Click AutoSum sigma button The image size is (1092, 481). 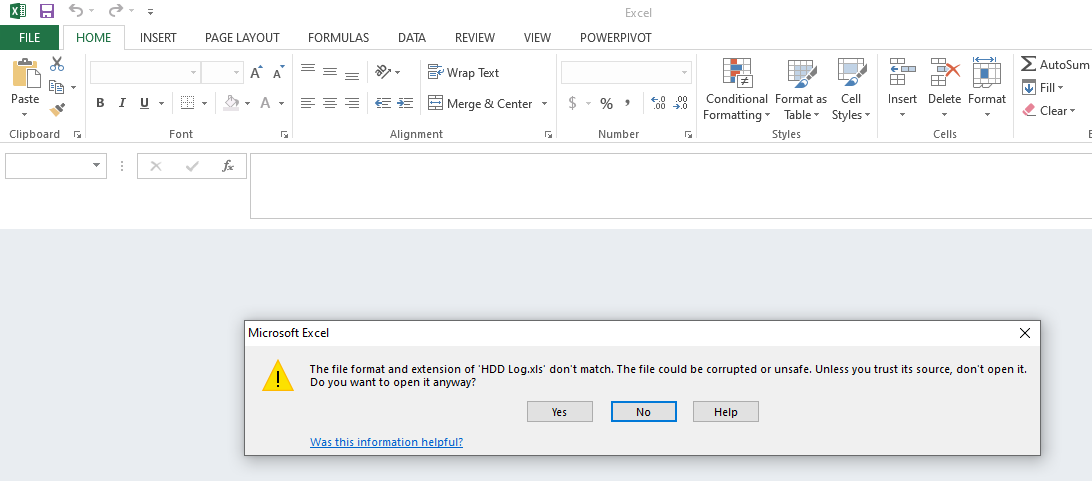pos(1055,65)
